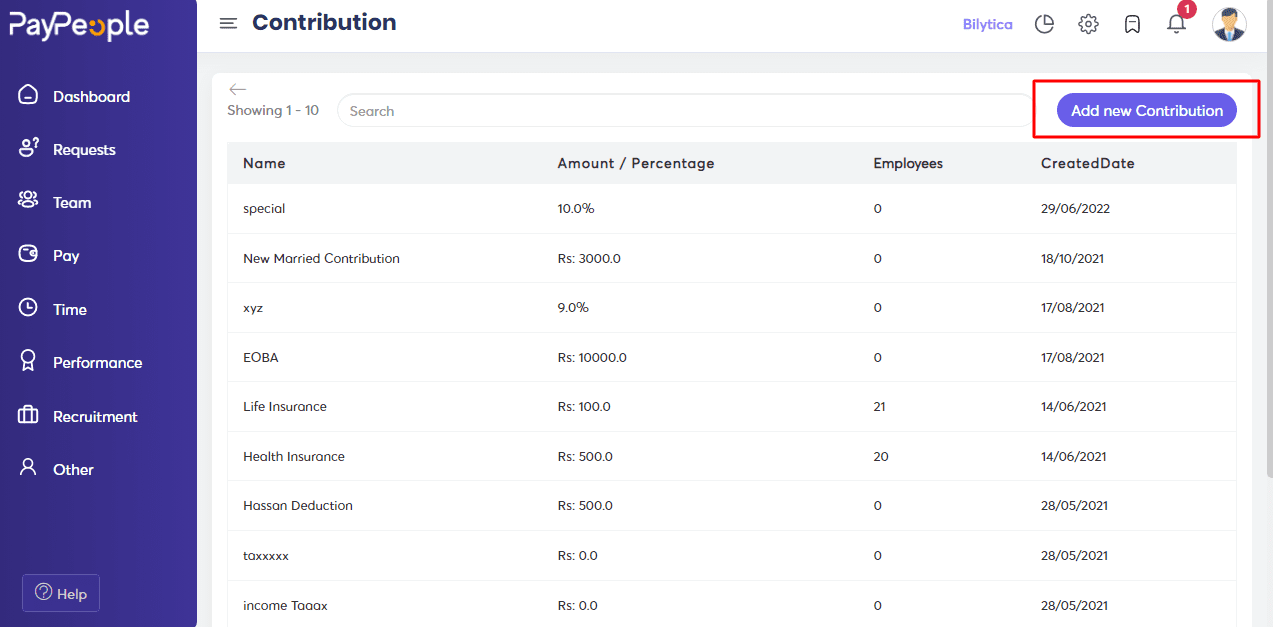Viewport: 1273px width, 627px height.
Task: Select the 'income Taaax' row
Action: tap(732, 604)
